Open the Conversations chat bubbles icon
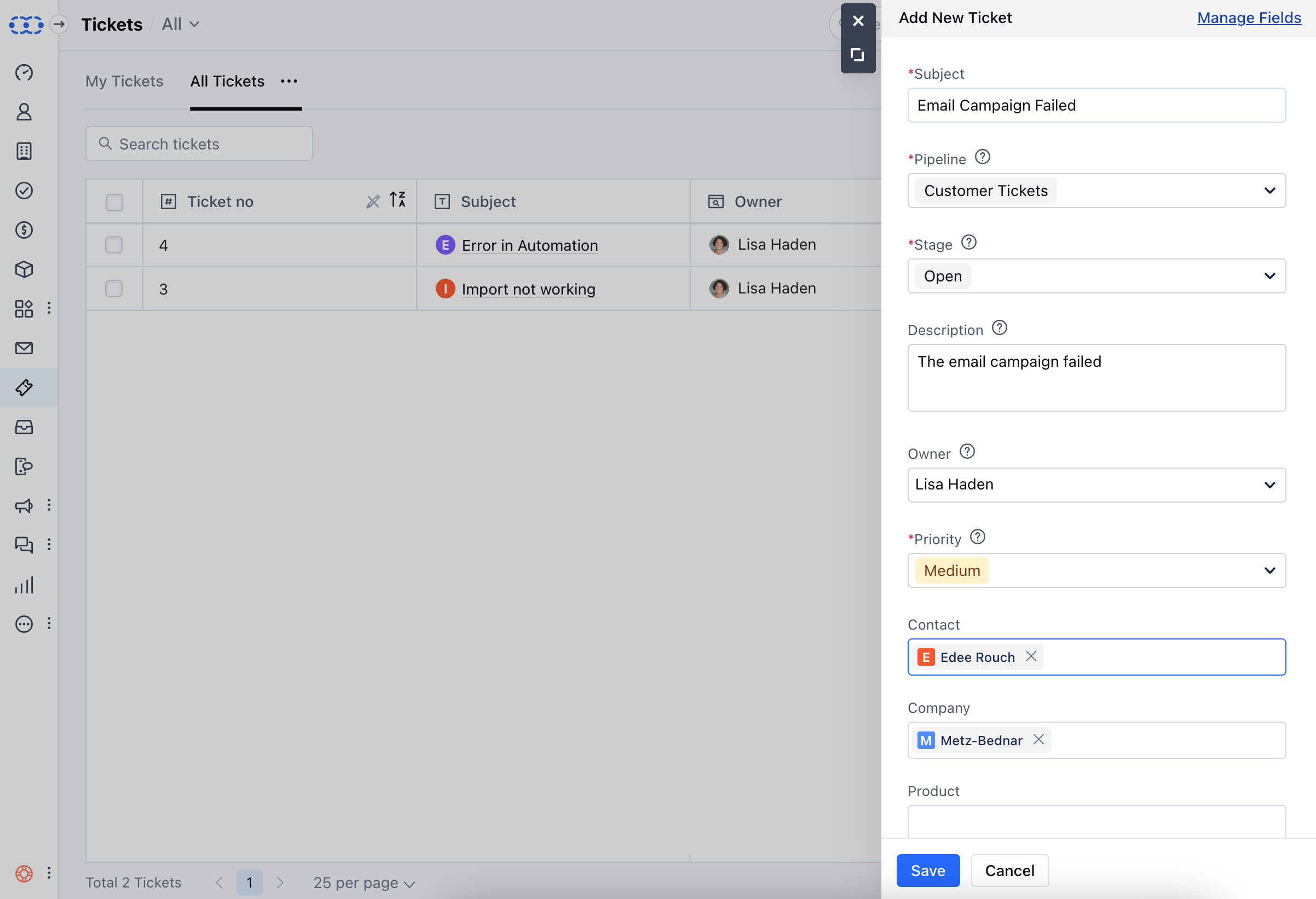This screenshot has width=1316, height=899. click(24, 545)
